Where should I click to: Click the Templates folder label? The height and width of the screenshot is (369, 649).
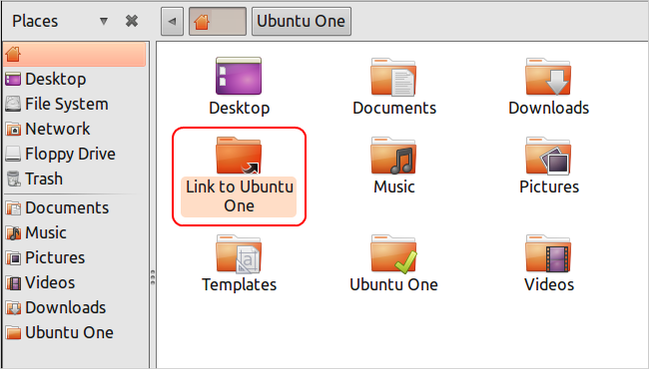point(239,285)
